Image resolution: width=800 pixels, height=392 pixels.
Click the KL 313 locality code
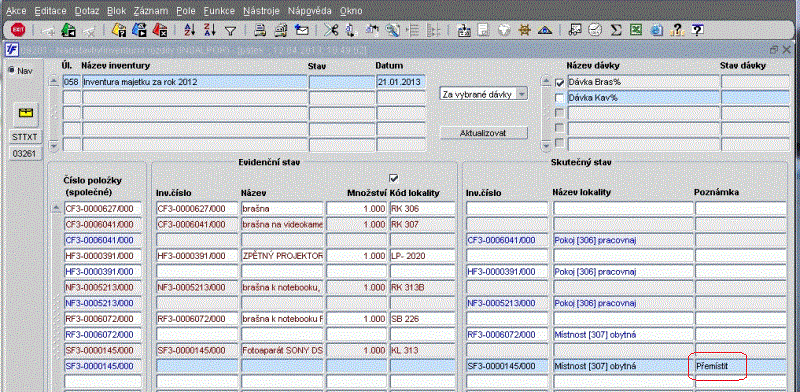point(422,350)
